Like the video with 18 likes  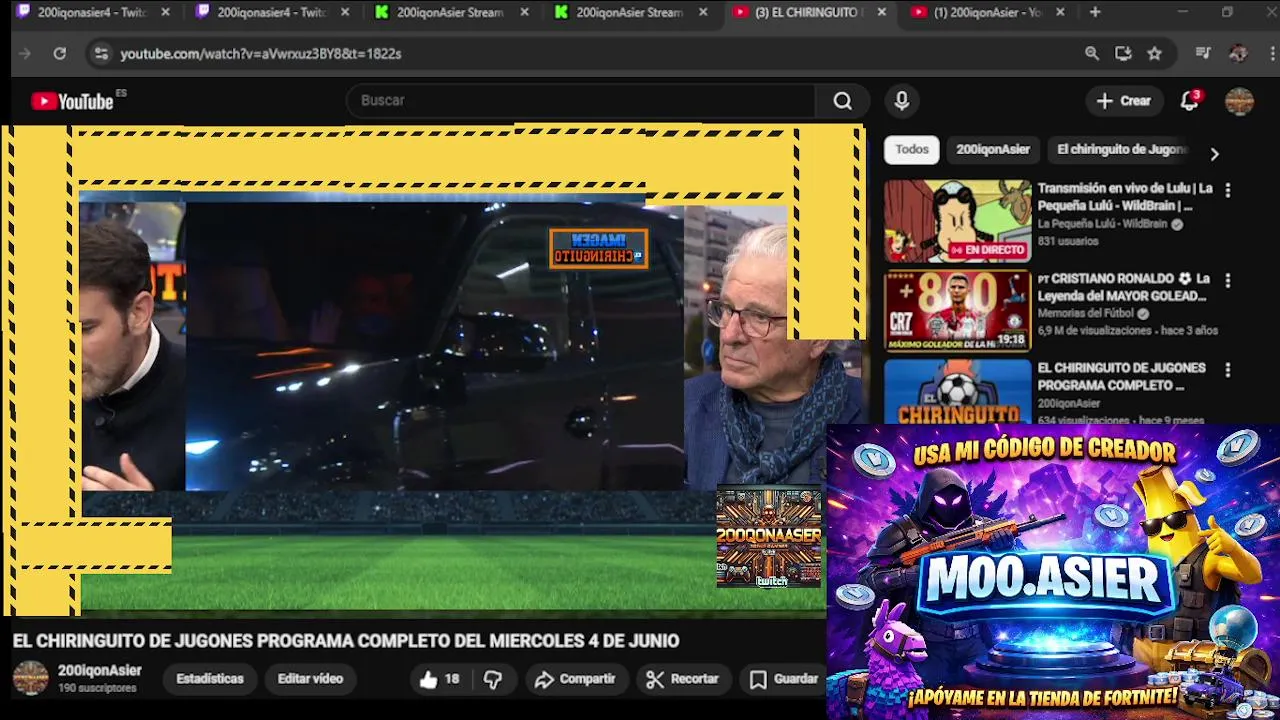coord(439,679)
